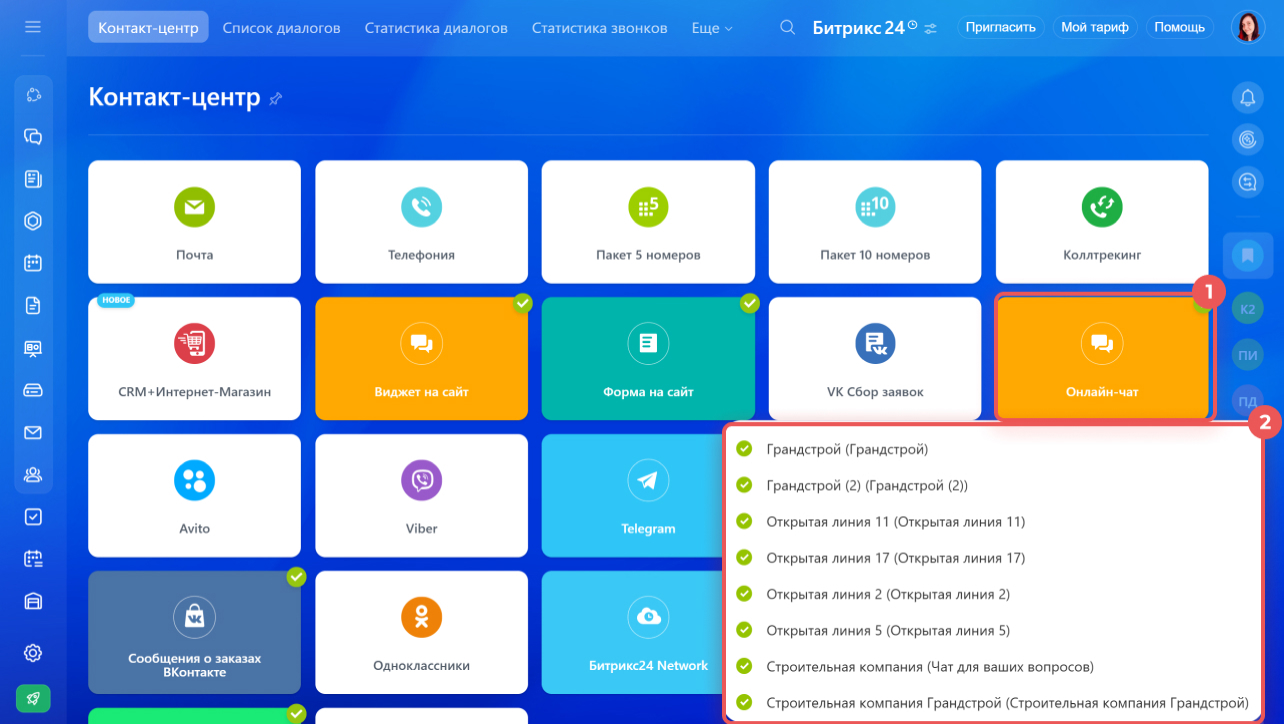Open the VK Сбор заявок tile

coord(875,359)
